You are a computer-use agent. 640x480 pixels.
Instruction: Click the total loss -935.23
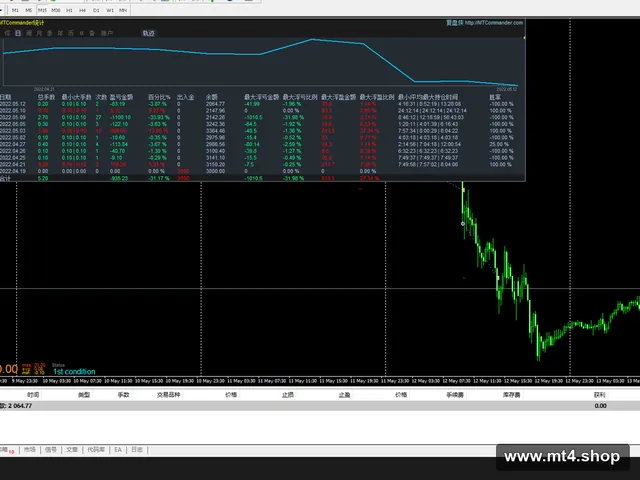point(119,178)
